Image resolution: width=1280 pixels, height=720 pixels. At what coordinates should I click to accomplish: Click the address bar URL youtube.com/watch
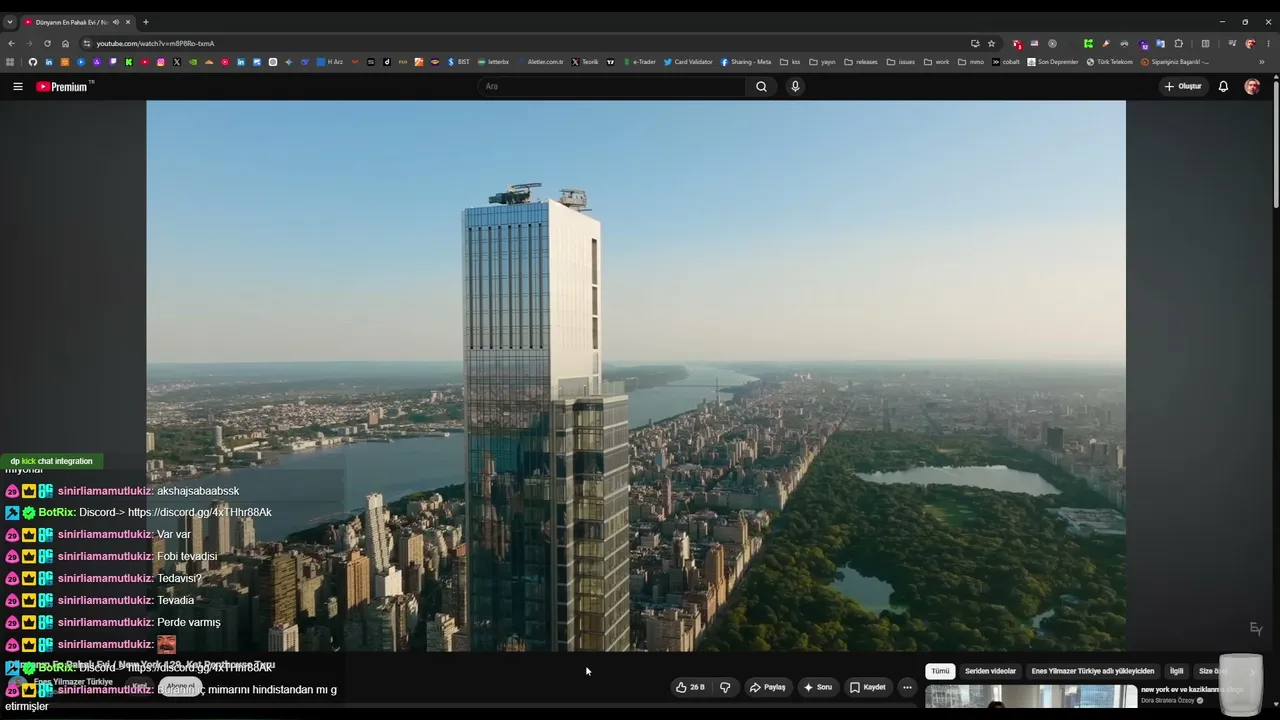pyautogui.click(x=155, y=43)
